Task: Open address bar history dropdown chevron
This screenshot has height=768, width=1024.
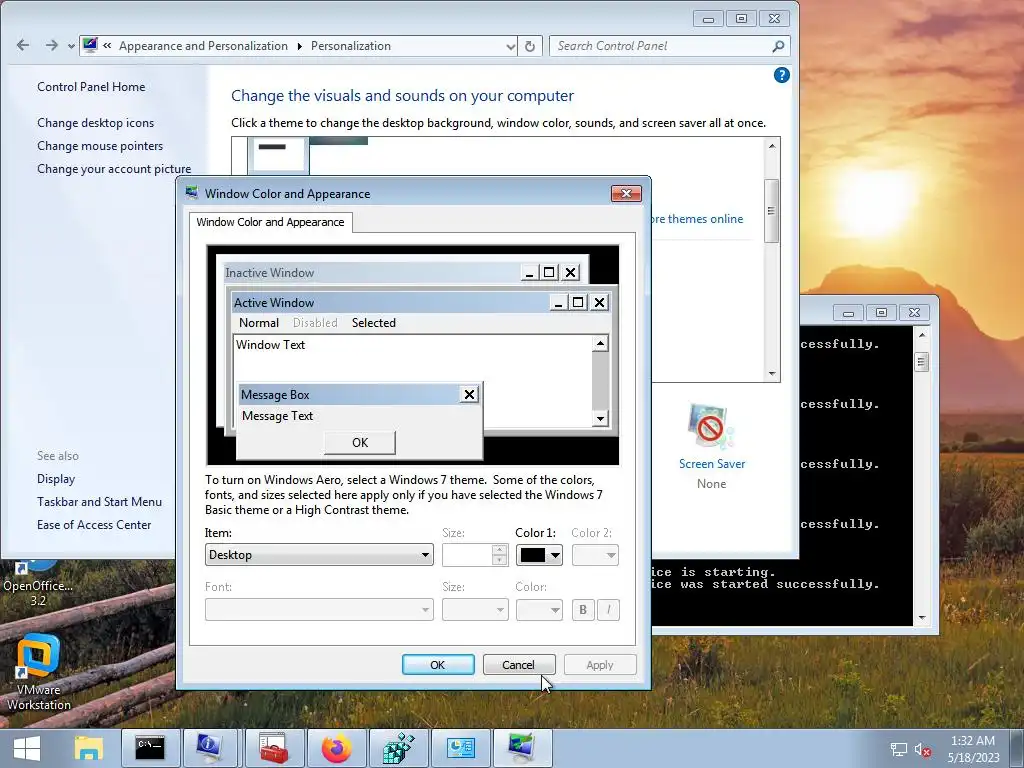Action: [x=511, y=46]
